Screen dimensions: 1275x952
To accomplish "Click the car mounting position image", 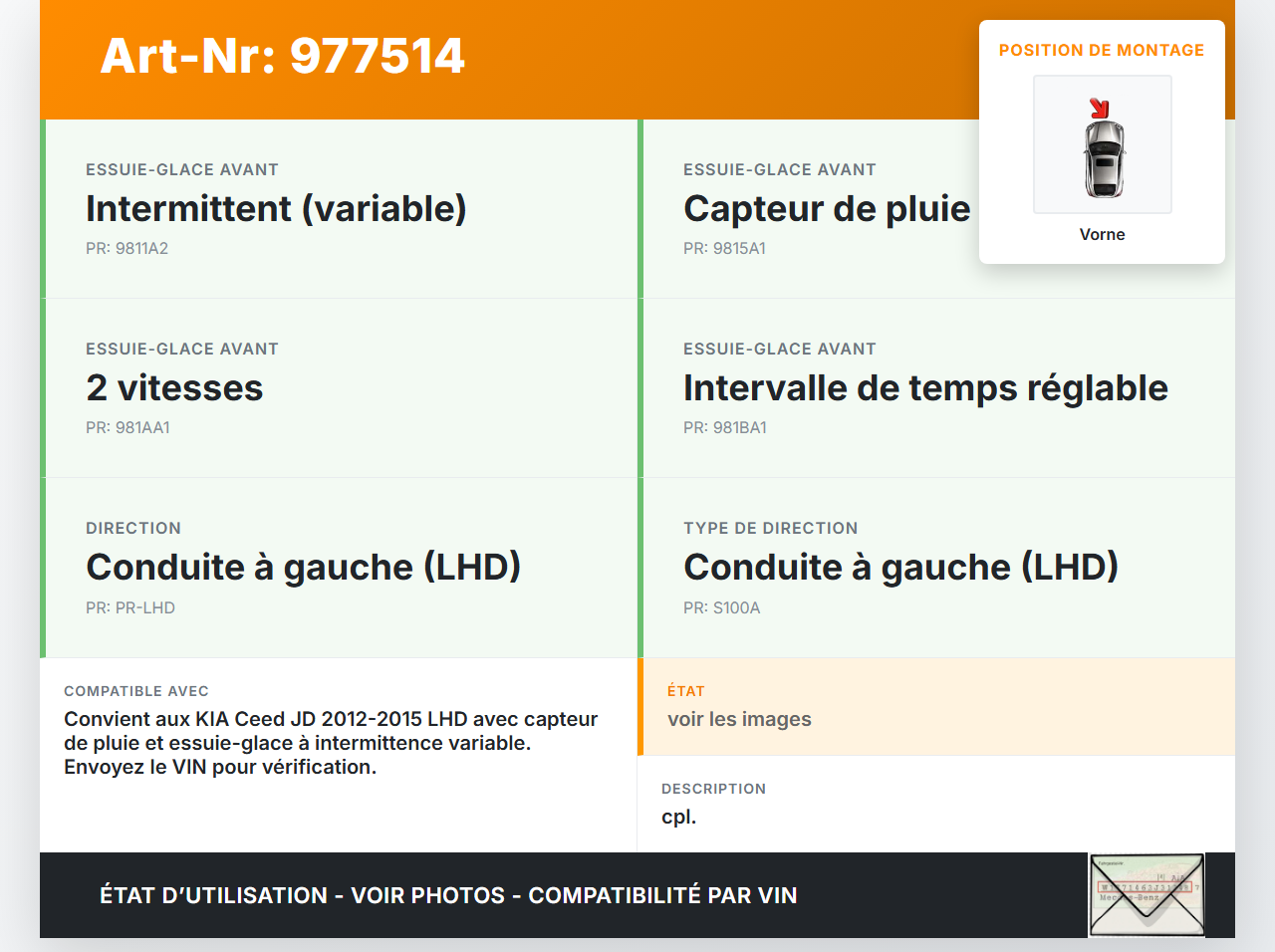I will 1103,144.
